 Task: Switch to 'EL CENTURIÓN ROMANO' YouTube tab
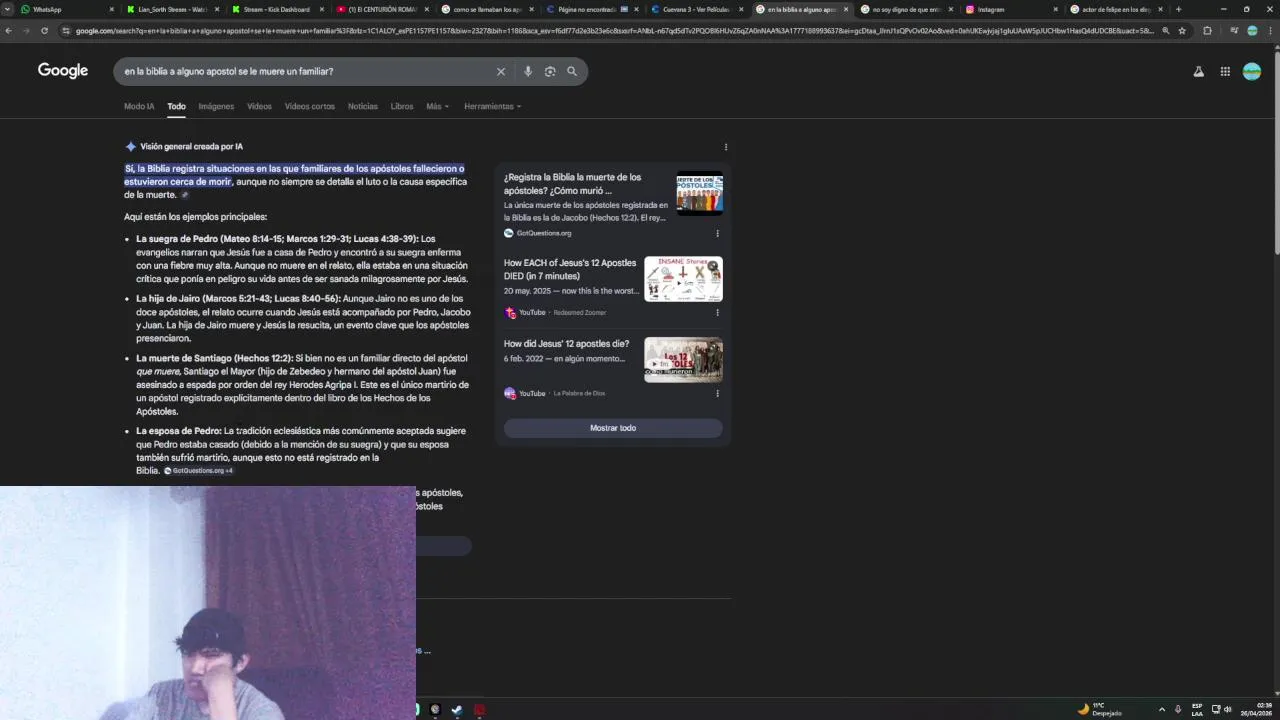[x=382, y=9]
